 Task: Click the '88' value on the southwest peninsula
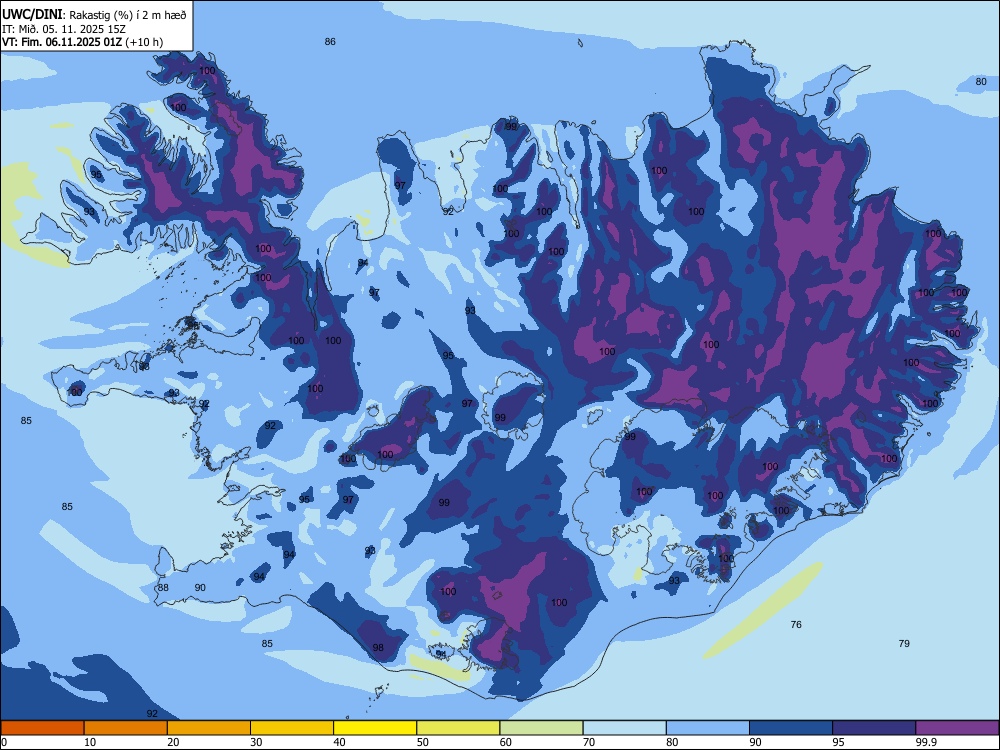point(163,587)
